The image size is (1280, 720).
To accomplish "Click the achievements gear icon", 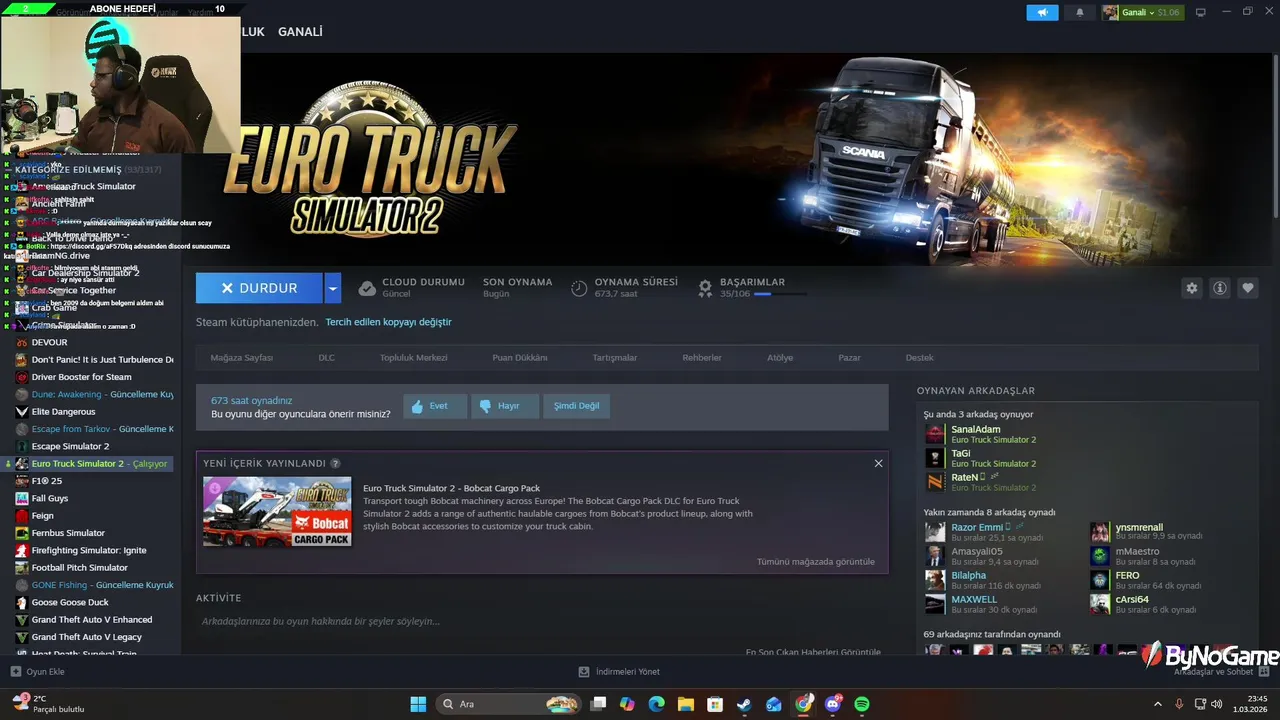I will click(x=705, y=288).
